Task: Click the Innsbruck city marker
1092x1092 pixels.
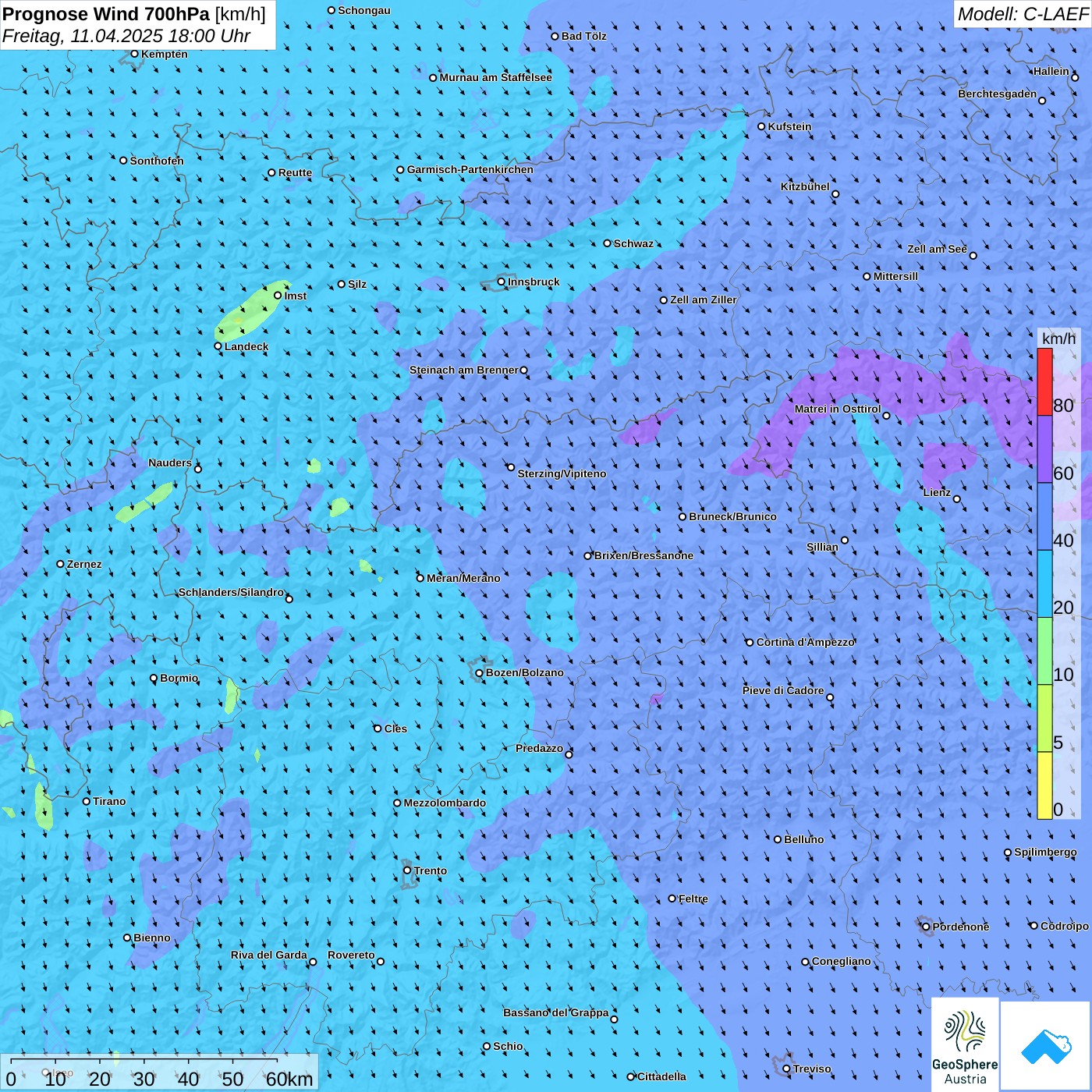Action: pos(502,282)
